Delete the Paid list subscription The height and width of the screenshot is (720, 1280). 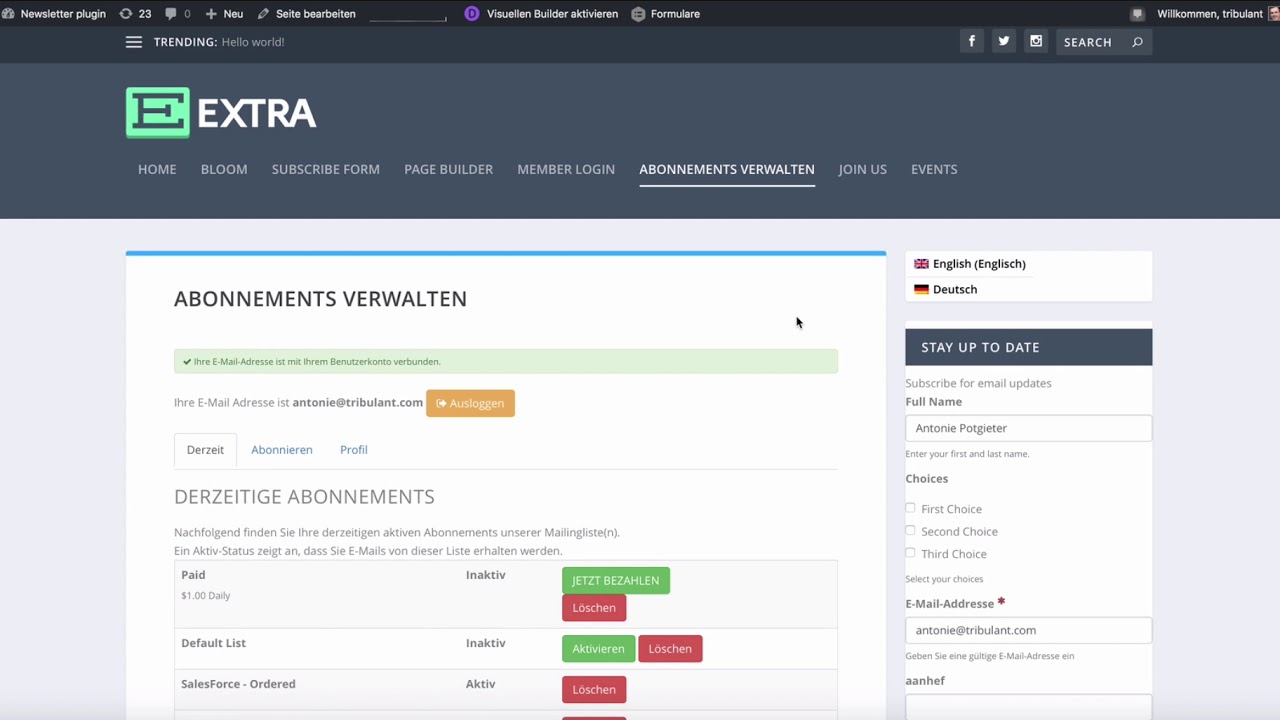click(x=594, y=608)
